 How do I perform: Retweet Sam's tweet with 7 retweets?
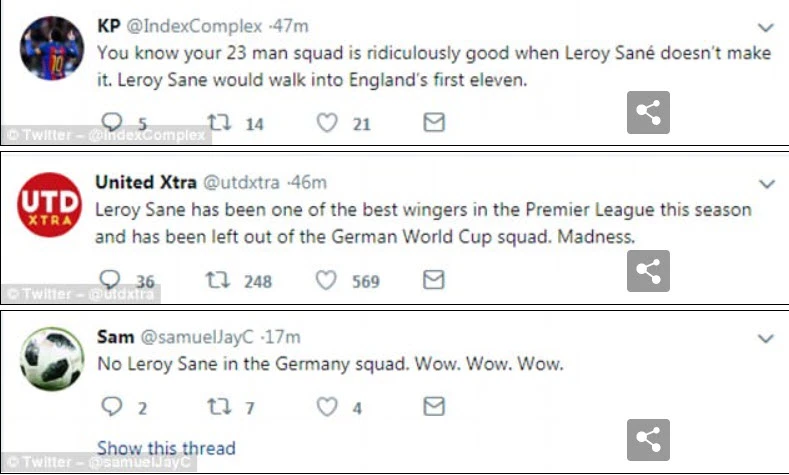(216, 407)
